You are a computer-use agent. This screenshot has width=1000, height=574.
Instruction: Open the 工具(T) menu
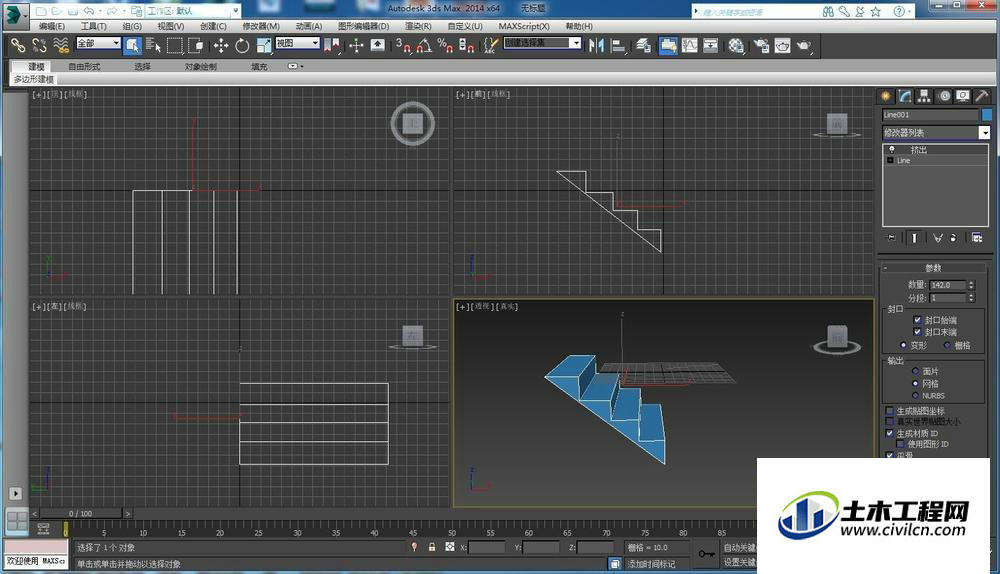[94, 26]
